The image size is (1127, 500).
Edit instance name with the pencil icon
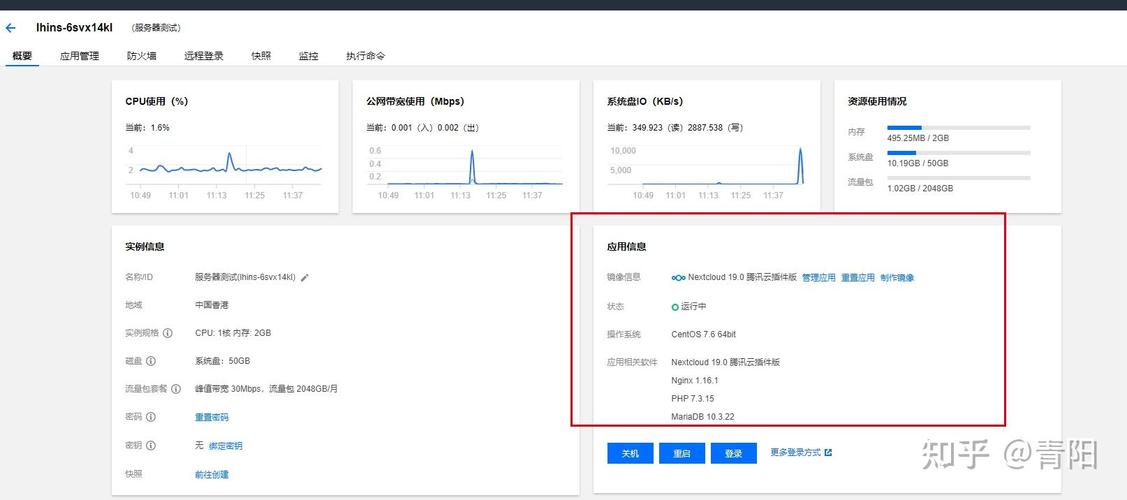tap(305, 277)
